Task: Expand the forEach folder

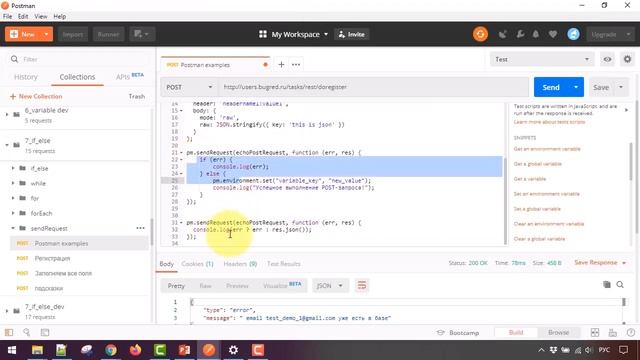Action: pos(13,213)
